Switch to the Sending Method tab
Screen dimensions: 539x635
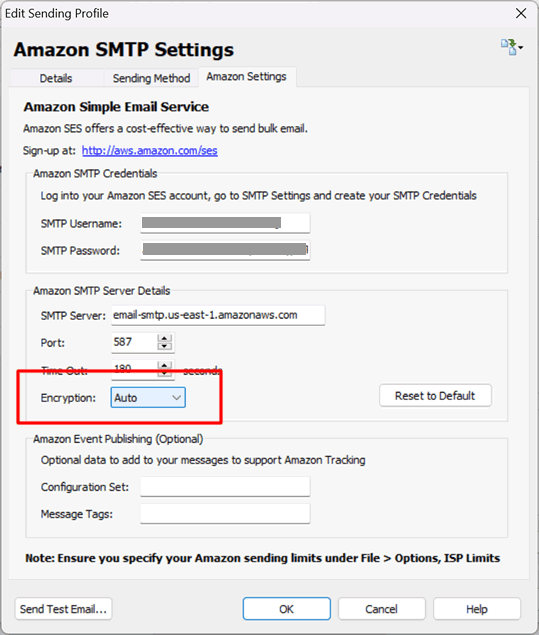(x=151, y=78)
